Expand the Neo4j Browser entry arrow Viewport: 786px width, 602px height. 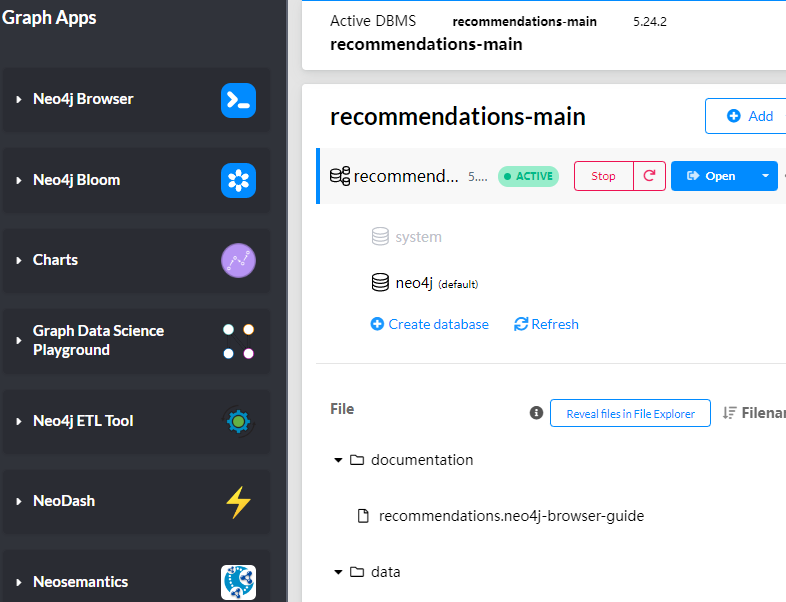point(19,99)
